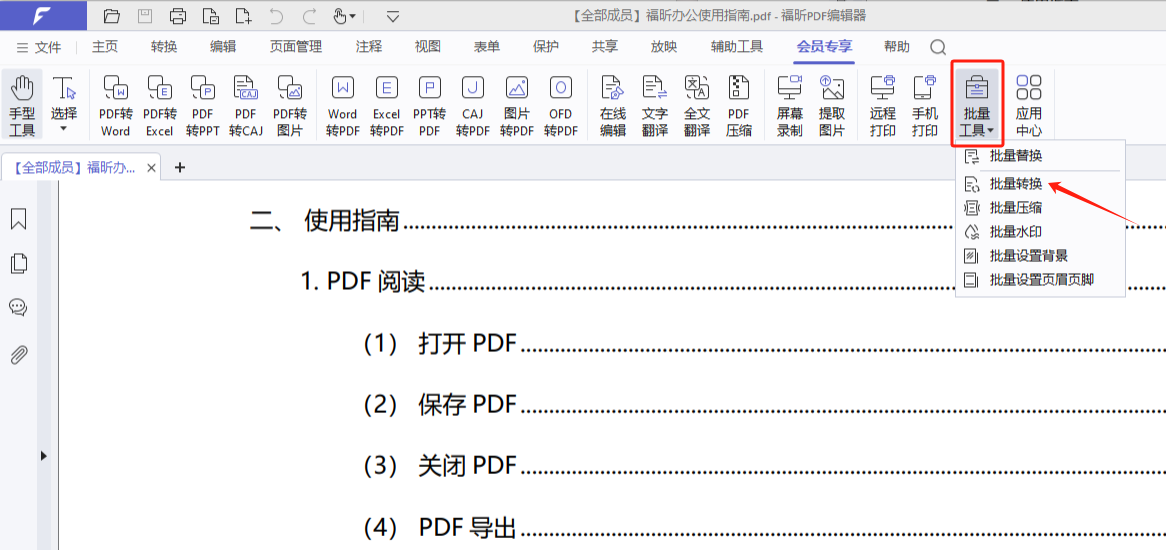Screen dimensions: 1166x550
Task: Choose 批量转换 from the dropdown menu
Action: tap(1015, 184)
